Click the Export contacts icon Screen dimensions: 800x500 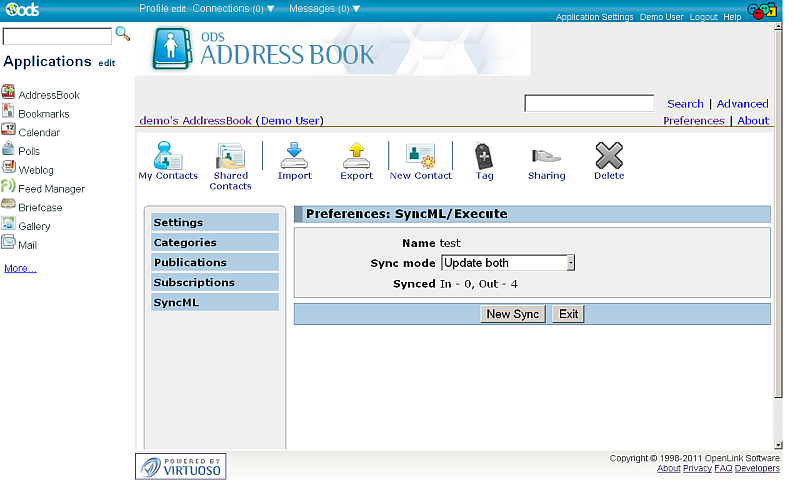[x=356, y=156]
